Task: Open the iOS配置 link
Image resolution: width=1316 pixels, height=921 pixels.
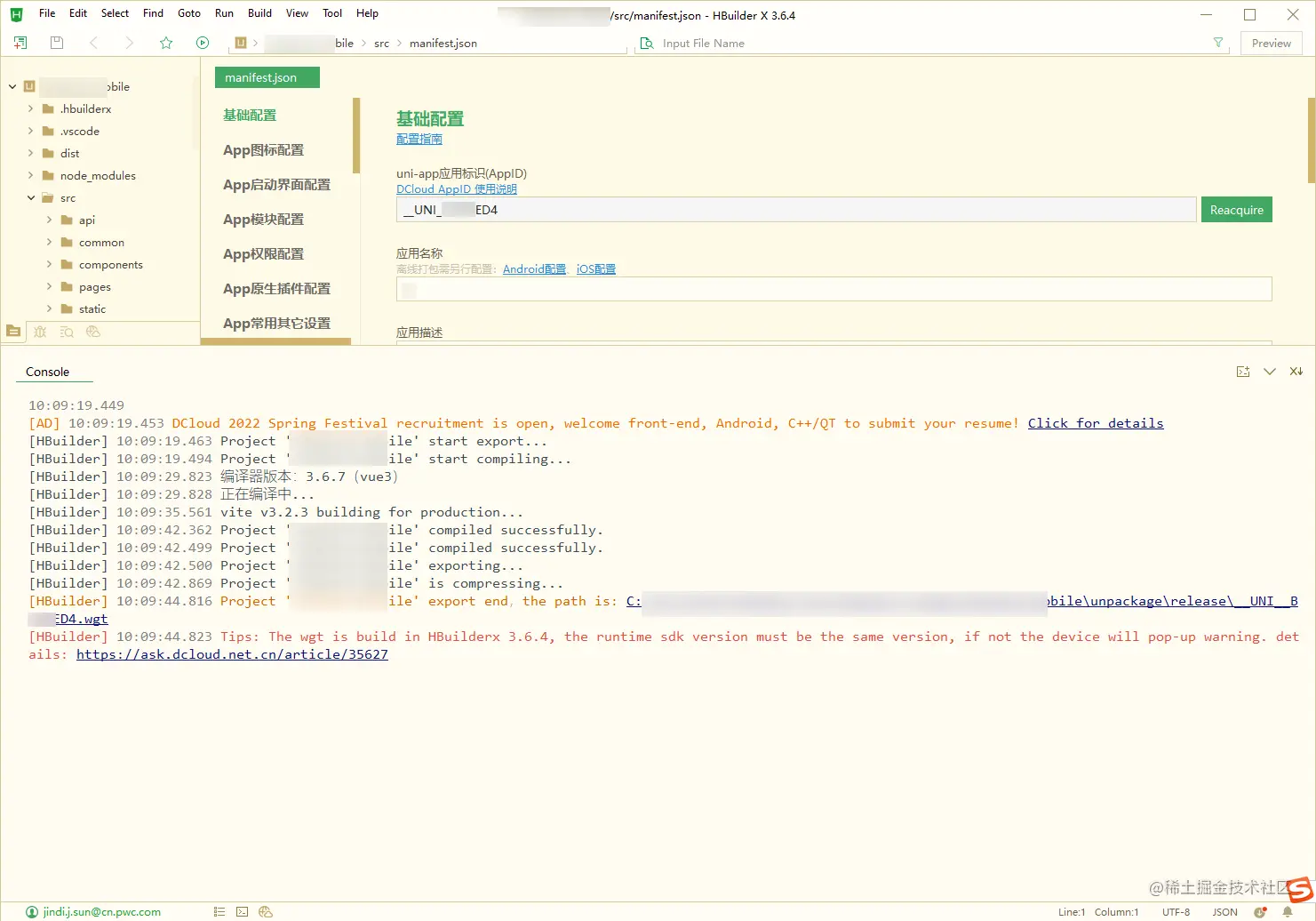Action: 596,268
